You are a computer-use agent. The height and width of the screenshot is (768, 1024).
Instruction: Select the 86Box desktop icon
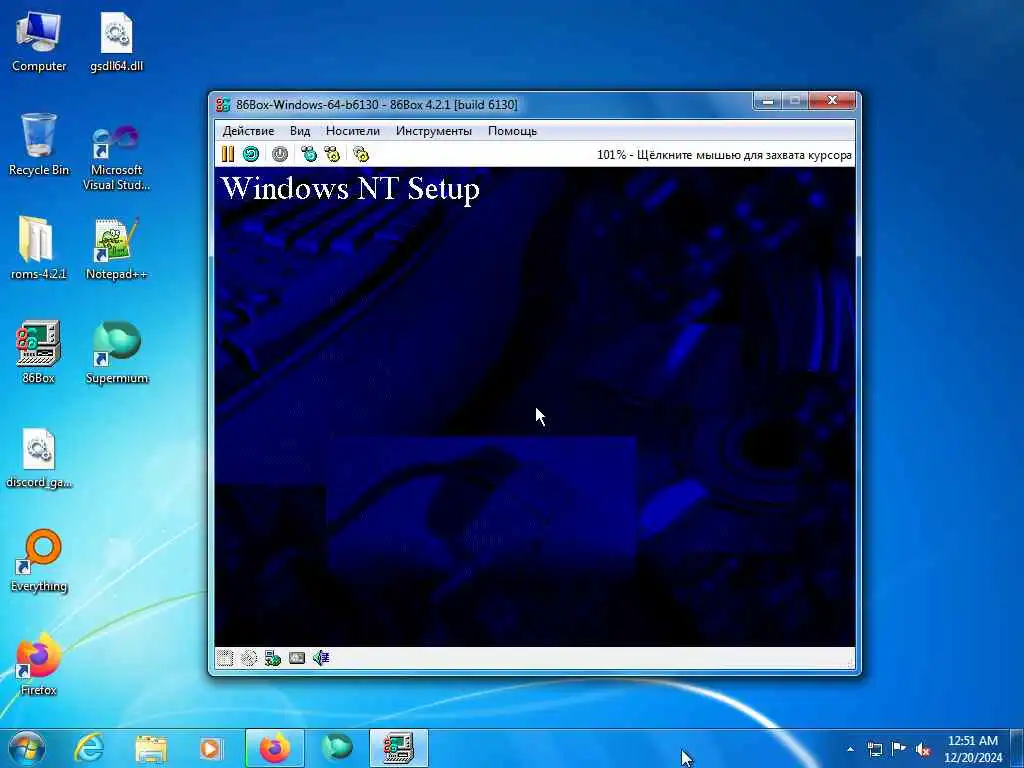tap(39, 352)
